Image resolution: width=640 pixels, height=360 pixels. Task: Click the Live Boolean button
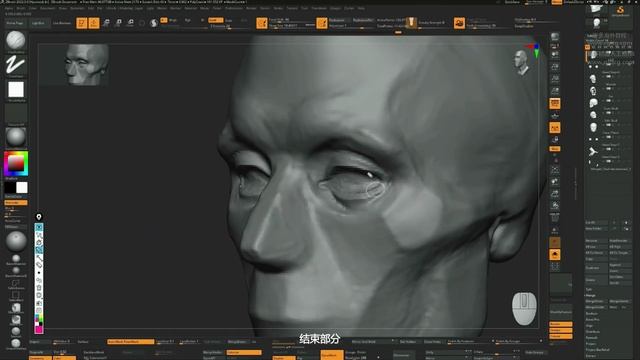62,23
